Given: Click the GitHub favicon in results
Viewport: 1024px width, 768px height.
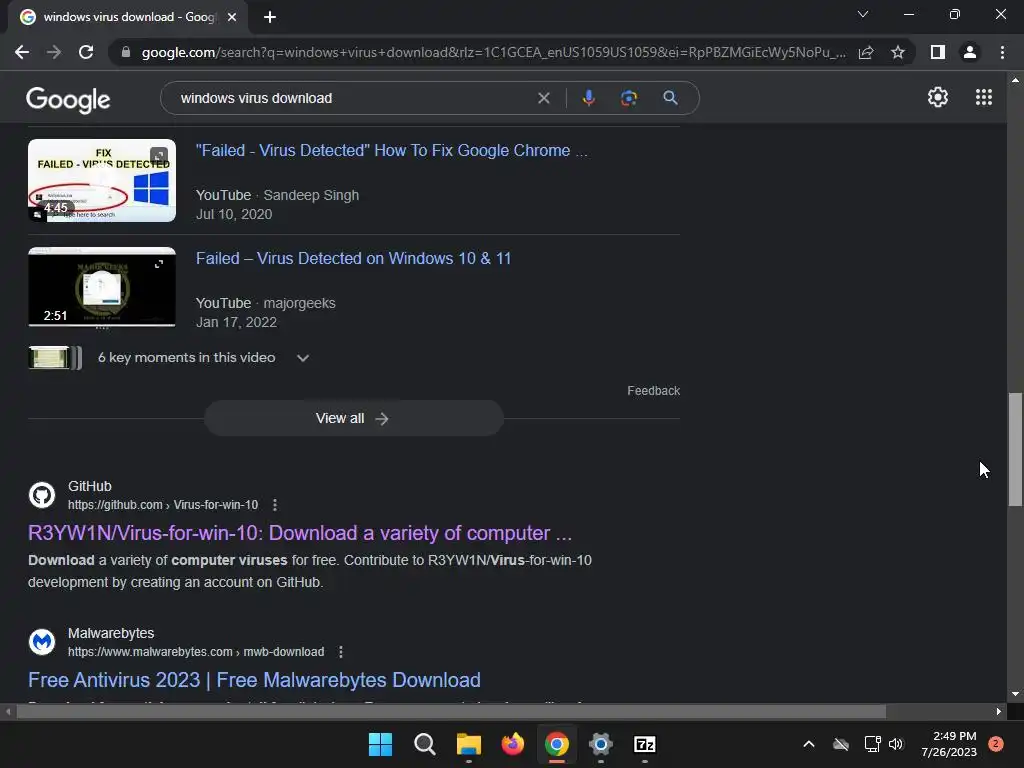Looking at the screenshot, I should [42, 495].
